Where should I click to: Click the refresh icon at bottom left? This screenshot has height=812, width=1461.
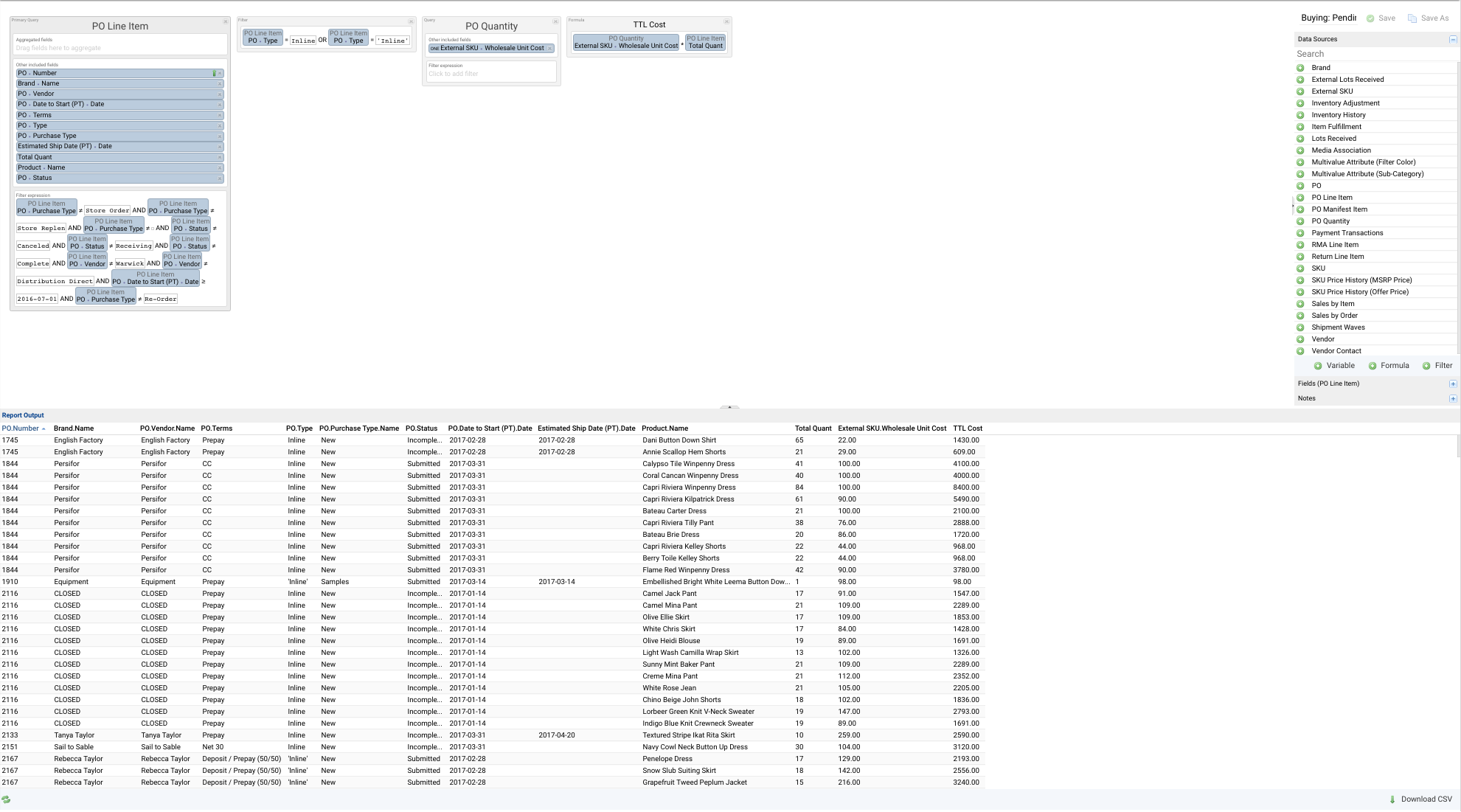pos(6,799)
